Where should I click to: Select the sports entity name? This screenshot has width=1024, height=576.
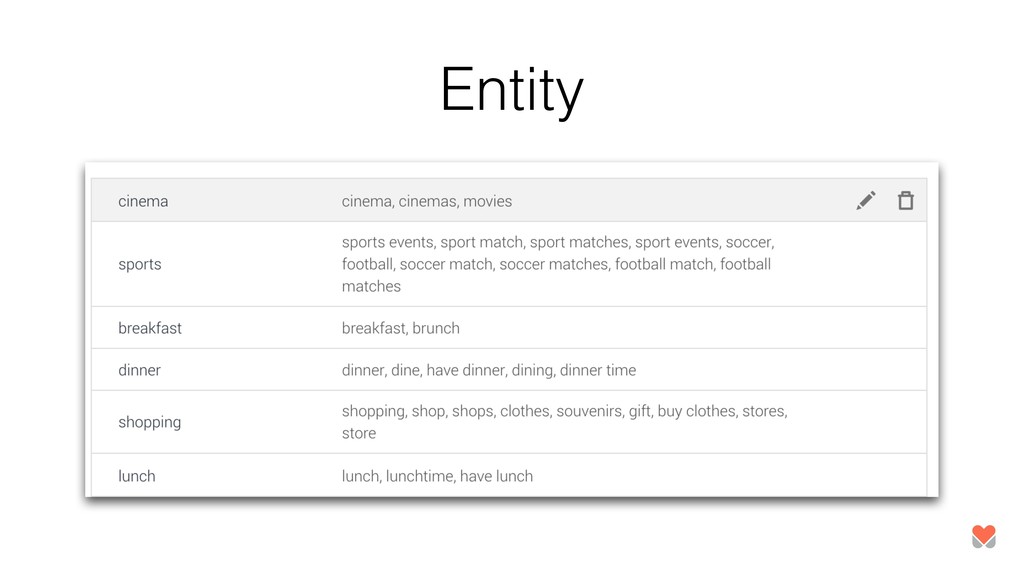click(x=140, y=264)
